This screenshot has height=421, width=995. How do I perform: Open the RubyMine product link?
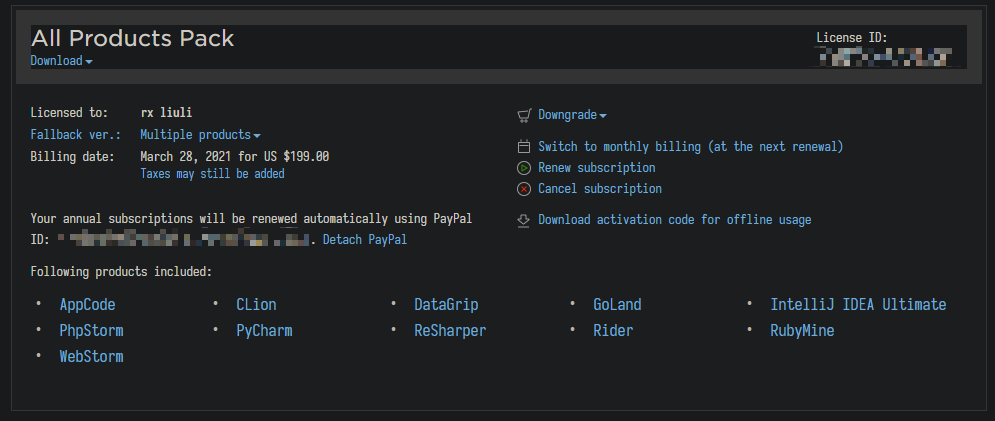coord(802,331)
